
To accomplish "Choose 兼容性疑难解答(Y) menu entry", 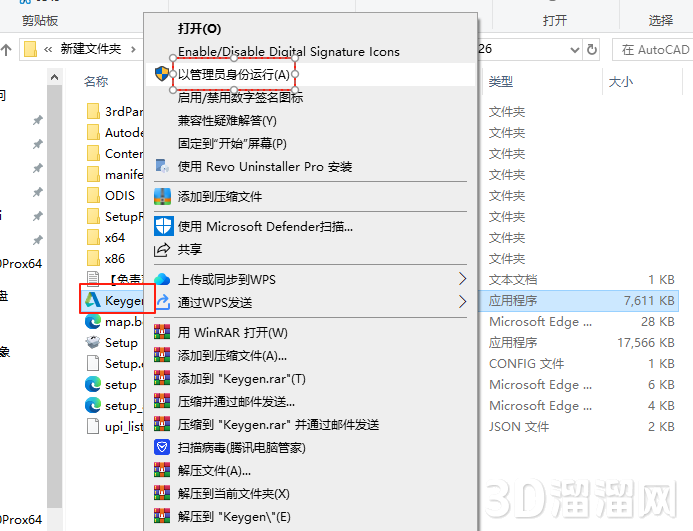I will click(227, 120).
